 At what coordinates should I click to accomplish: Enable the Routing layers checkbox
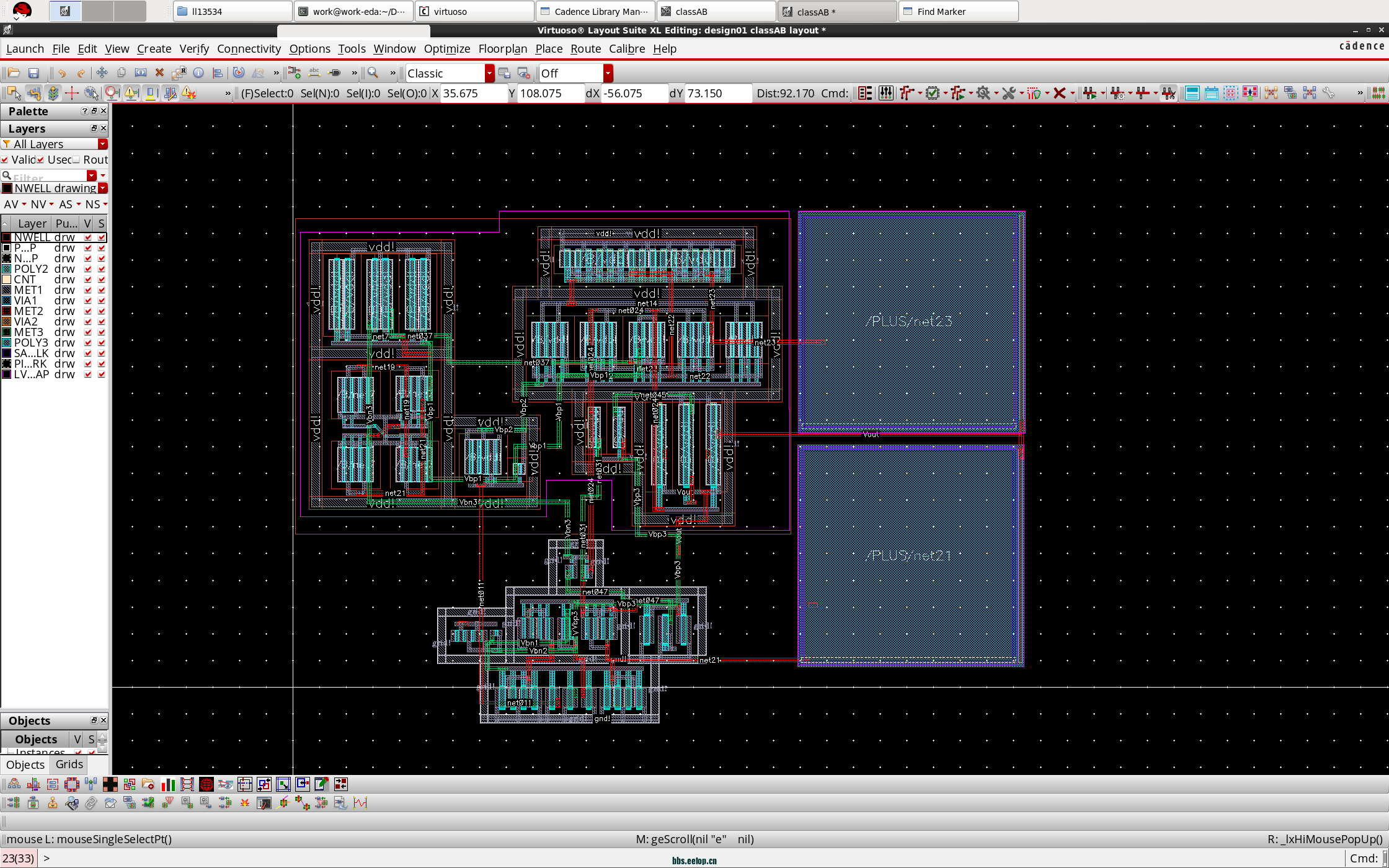click(x=76, y=160)
